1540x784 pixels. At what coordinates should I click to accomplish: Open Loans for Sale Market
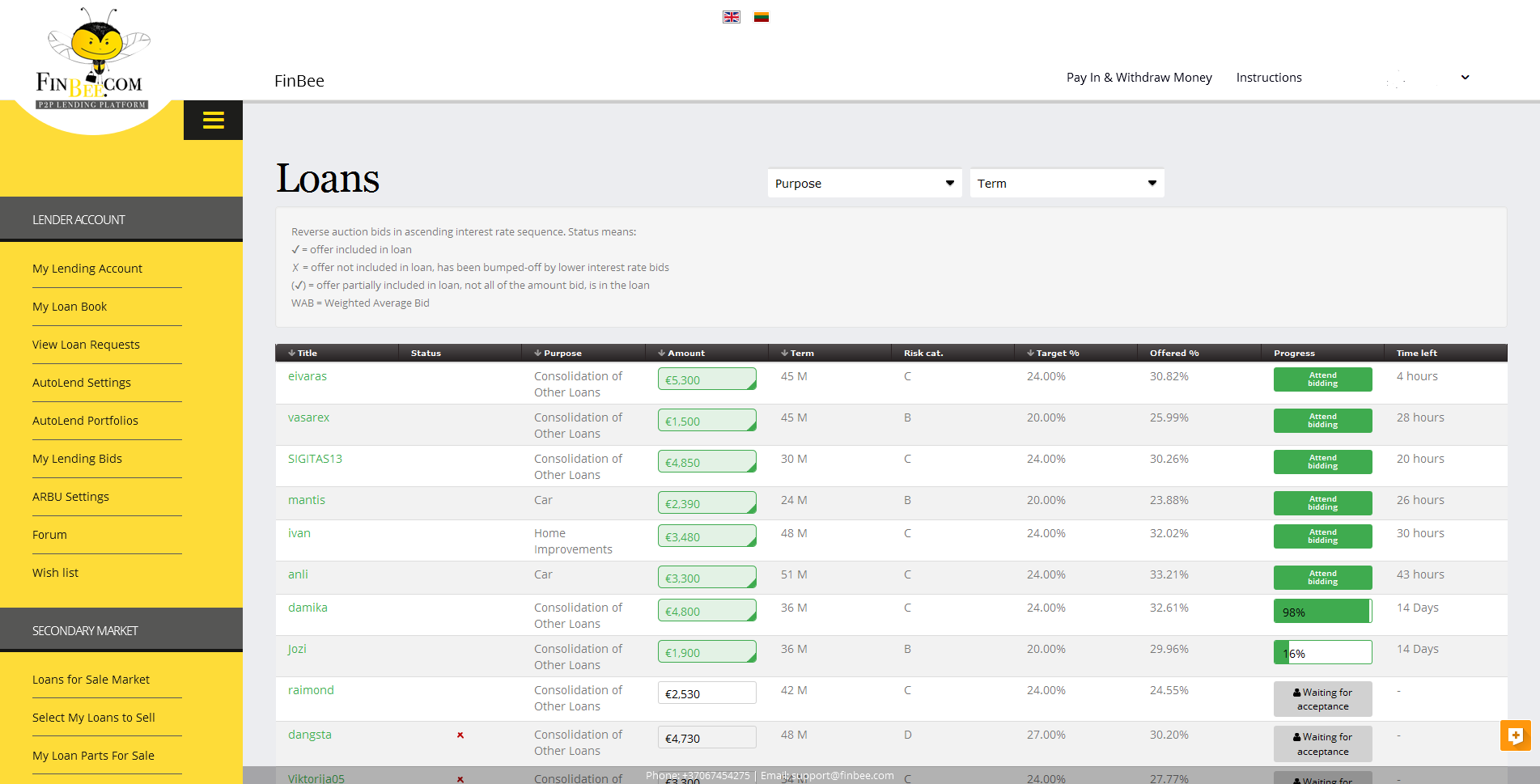91,680
